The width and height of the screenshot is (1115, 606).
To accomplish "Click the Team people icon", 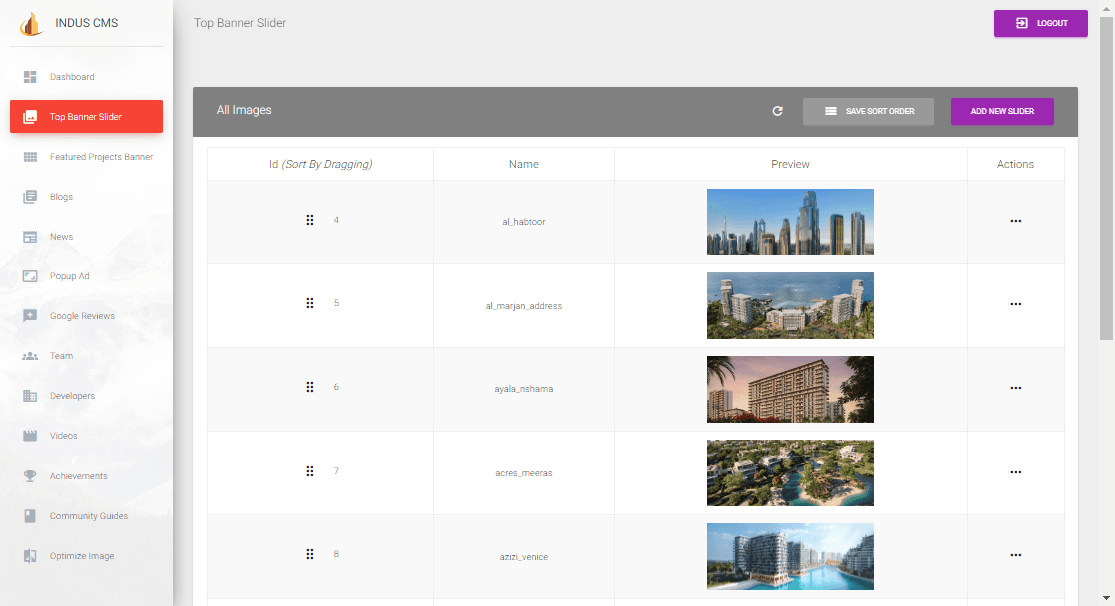I will pos(30,356).
